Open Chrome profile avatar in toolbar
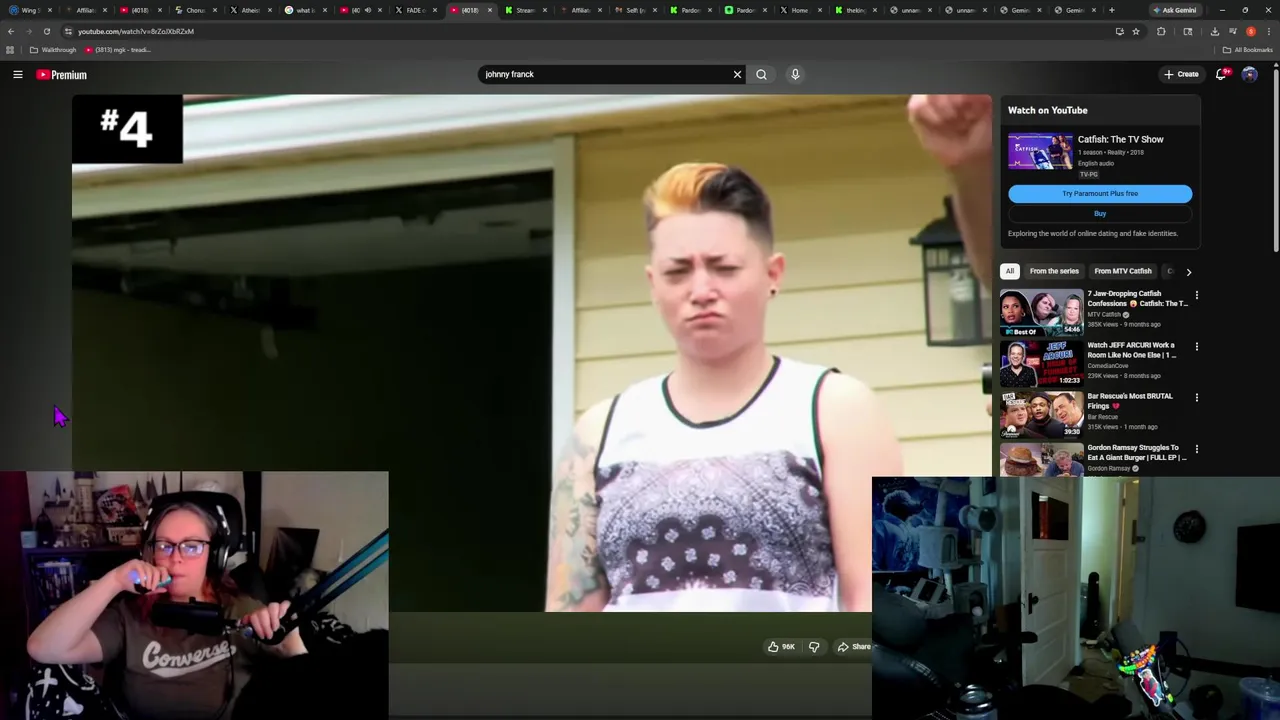The width and height of the screenshot is (1280, 720). click(x=1250, y=31)
